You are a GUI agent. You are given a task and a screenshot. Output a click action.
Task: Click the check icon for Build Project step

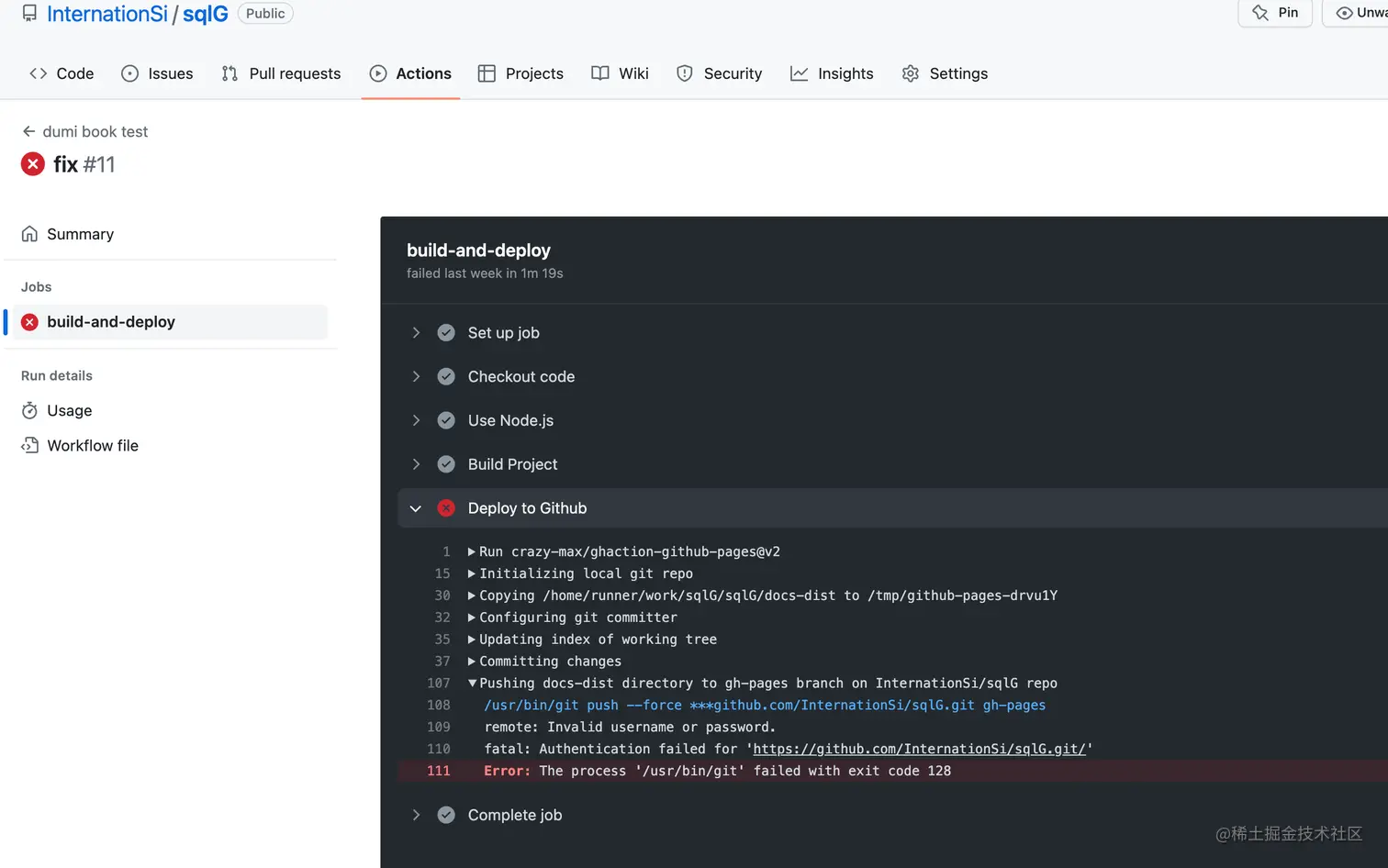446,464
